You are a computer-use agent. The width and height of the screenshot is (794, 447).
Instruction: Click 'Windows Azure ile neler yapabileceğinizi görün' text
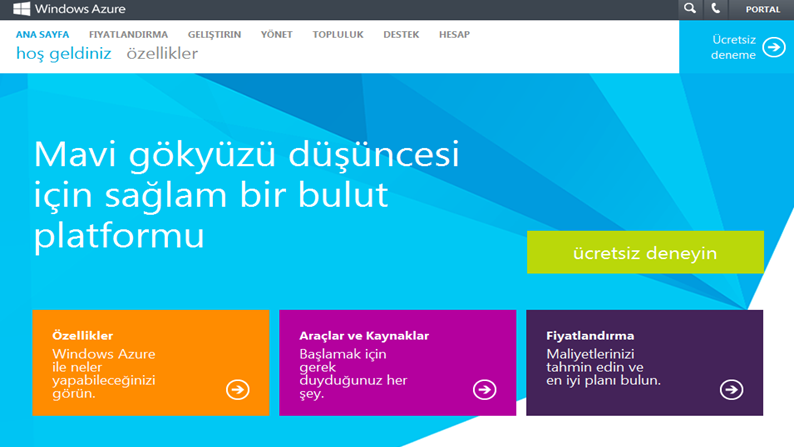pyautogui.click(x=104, y=374)
